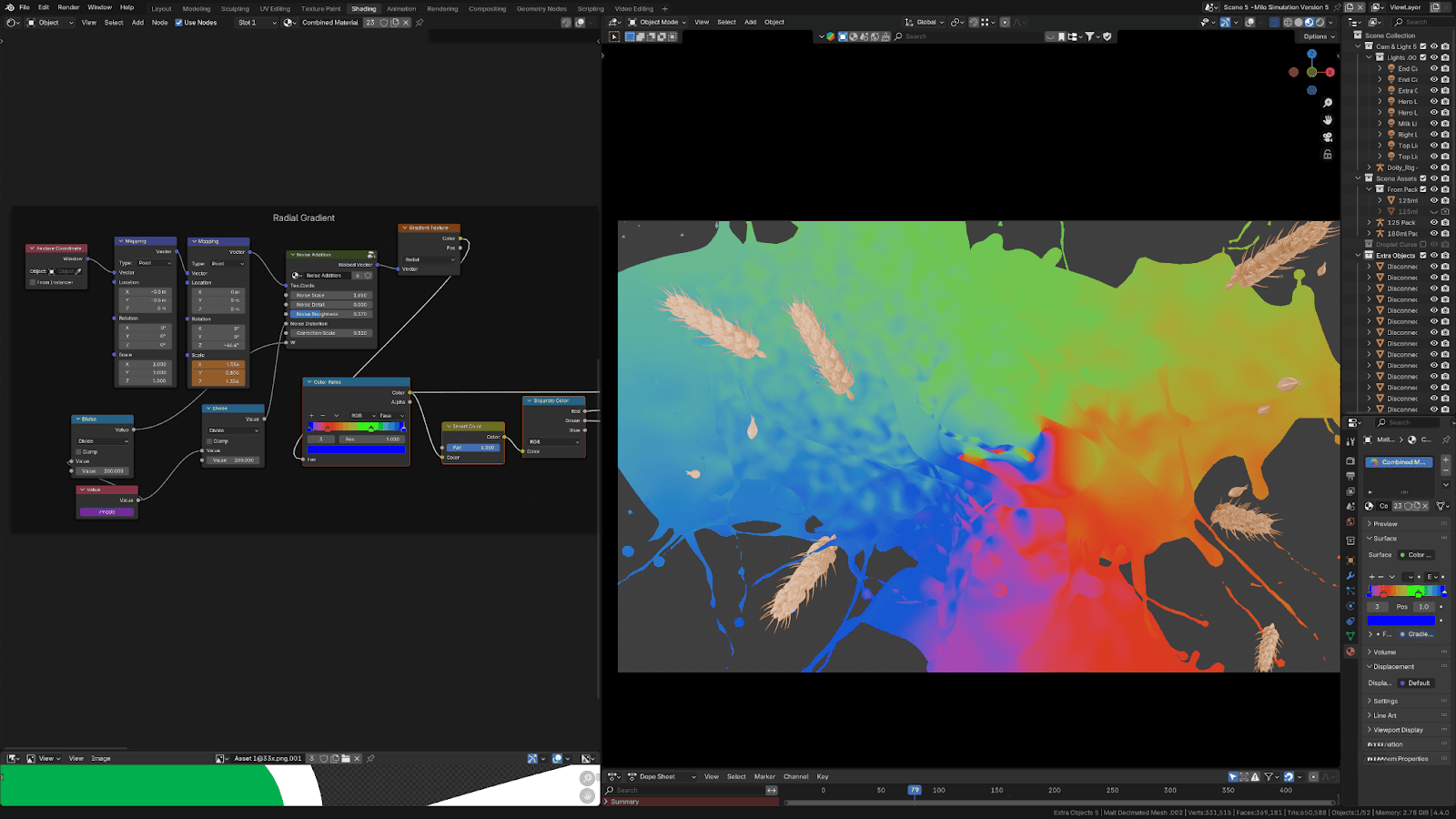Image resolution: width=1456 pixels, height=819 pixels.
Task: Toggle the camera view icon in viewport
Action: click(x=1328, y=137)
